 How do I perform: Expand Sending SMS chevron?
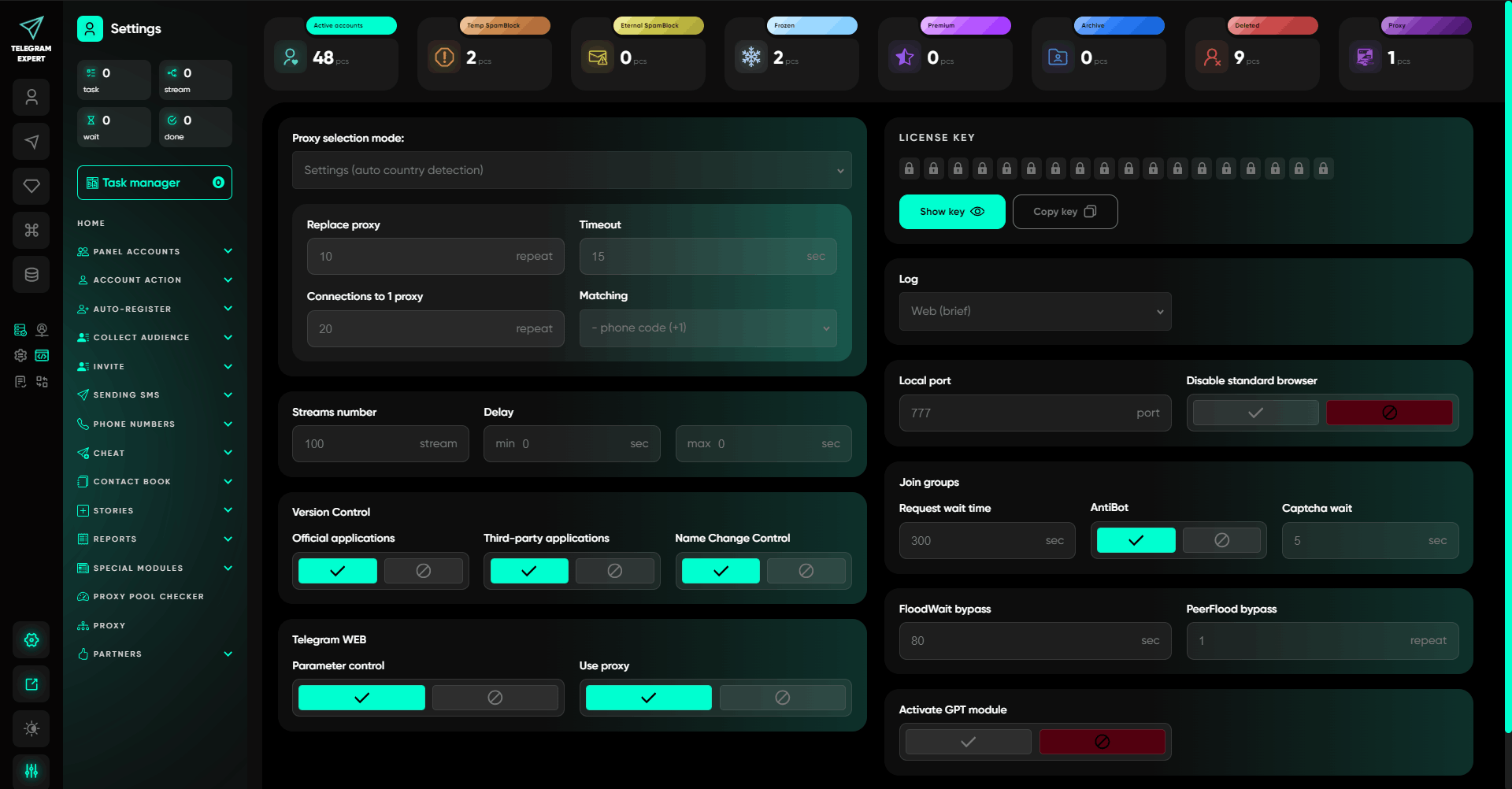pyautogui.click(x=228, y=394)
